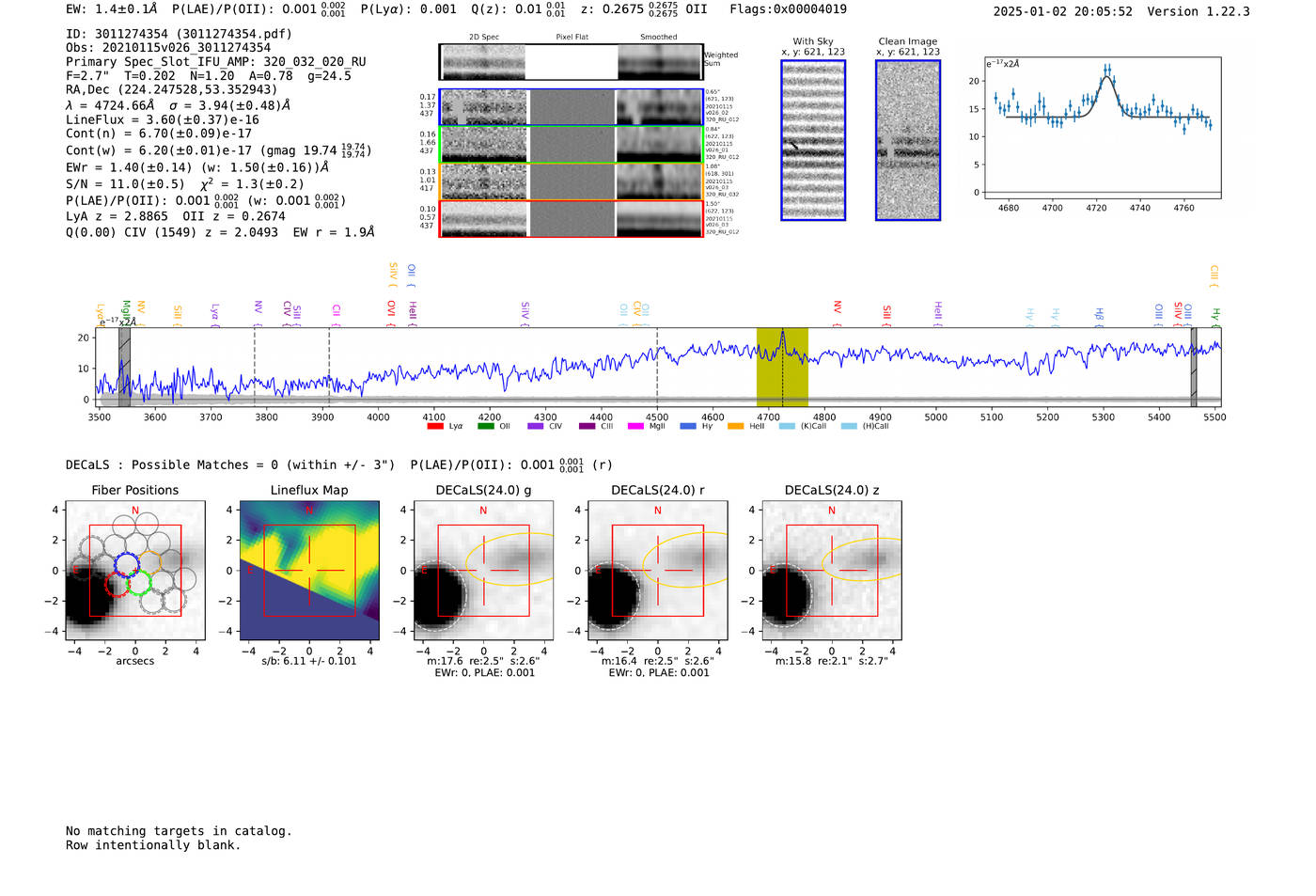Open the DECaLS(24.0) r cutout
Image resolution: width=1316 pixels, height=896 pixels.
(657, 570)
